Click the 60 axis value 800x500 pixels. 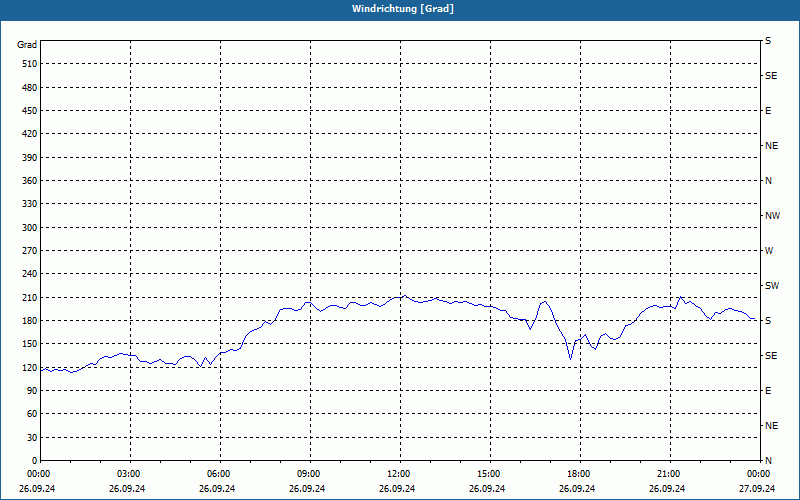(x=32, y=414)
